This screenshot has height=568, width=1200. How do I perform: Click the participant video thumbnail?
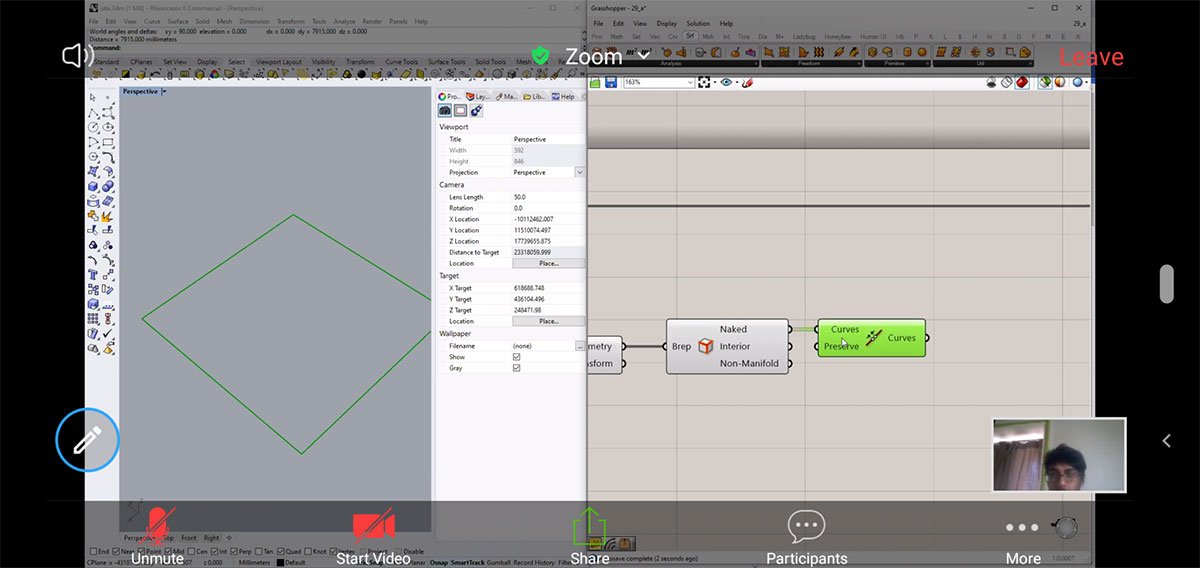click(1059, 455)
